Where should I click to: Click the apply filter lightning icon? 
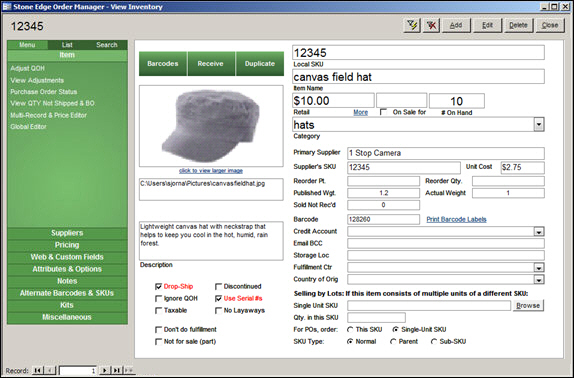(412, 25)
